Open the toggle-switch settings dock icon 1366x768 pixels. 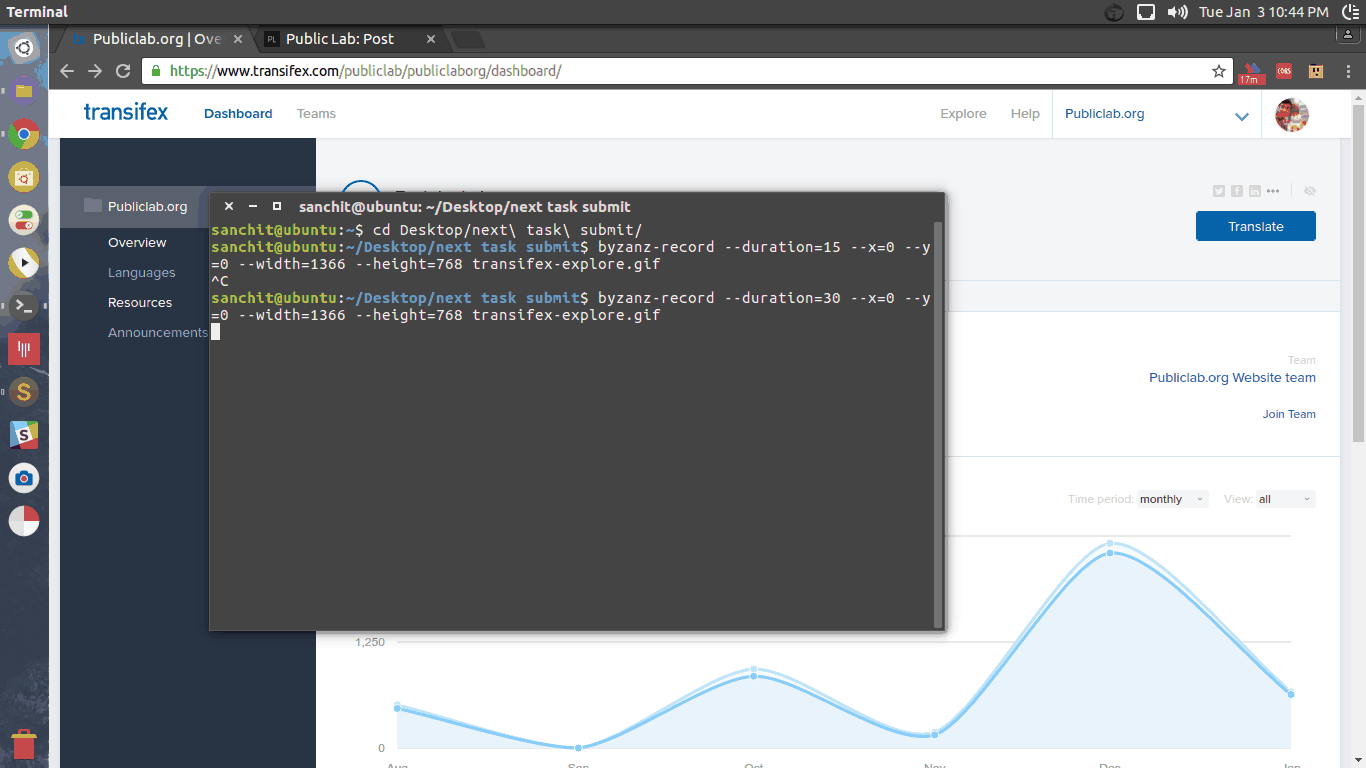point(24,220)
